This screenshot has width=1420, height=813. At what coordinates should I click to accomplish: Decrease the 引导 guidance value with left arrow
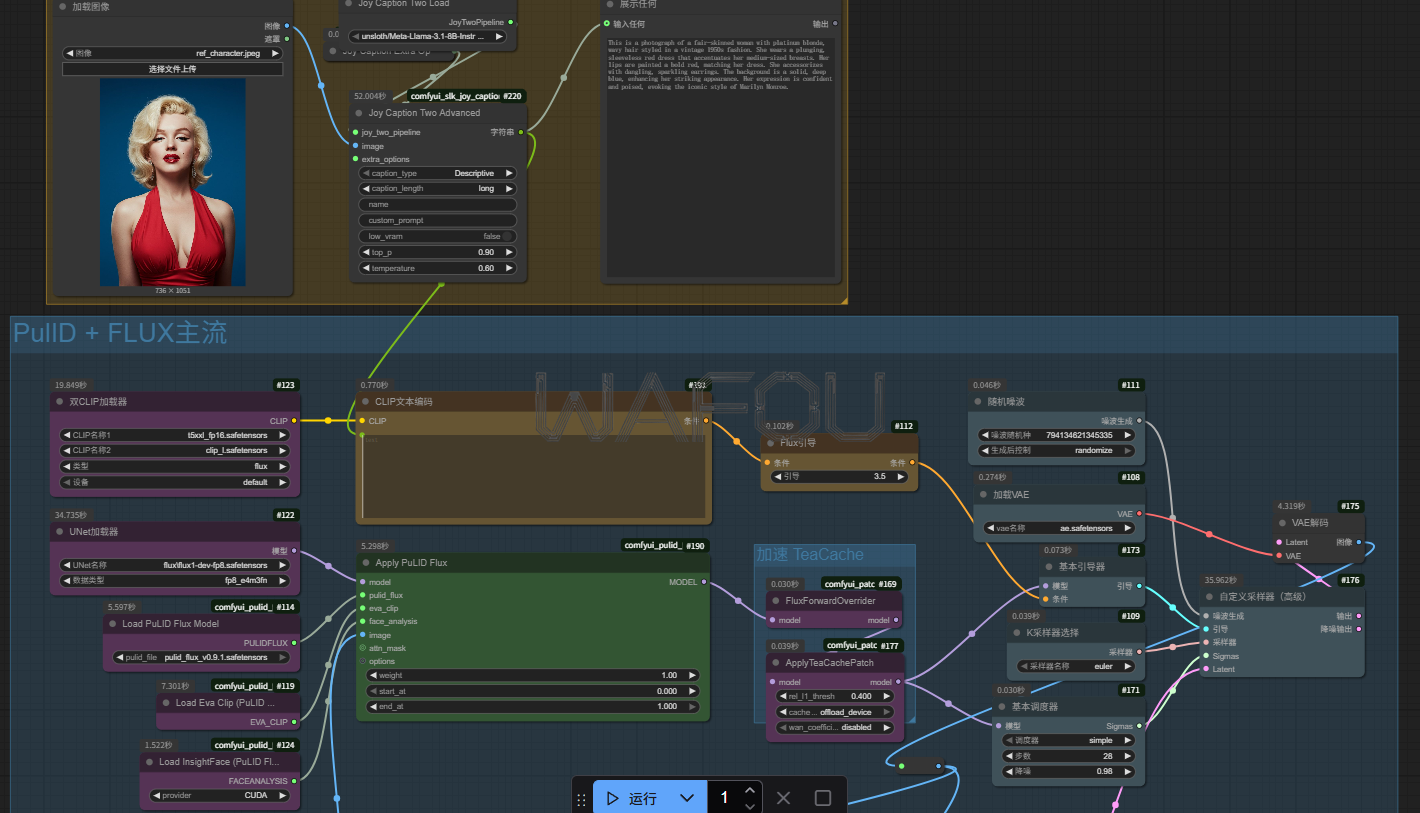(777, 477)
